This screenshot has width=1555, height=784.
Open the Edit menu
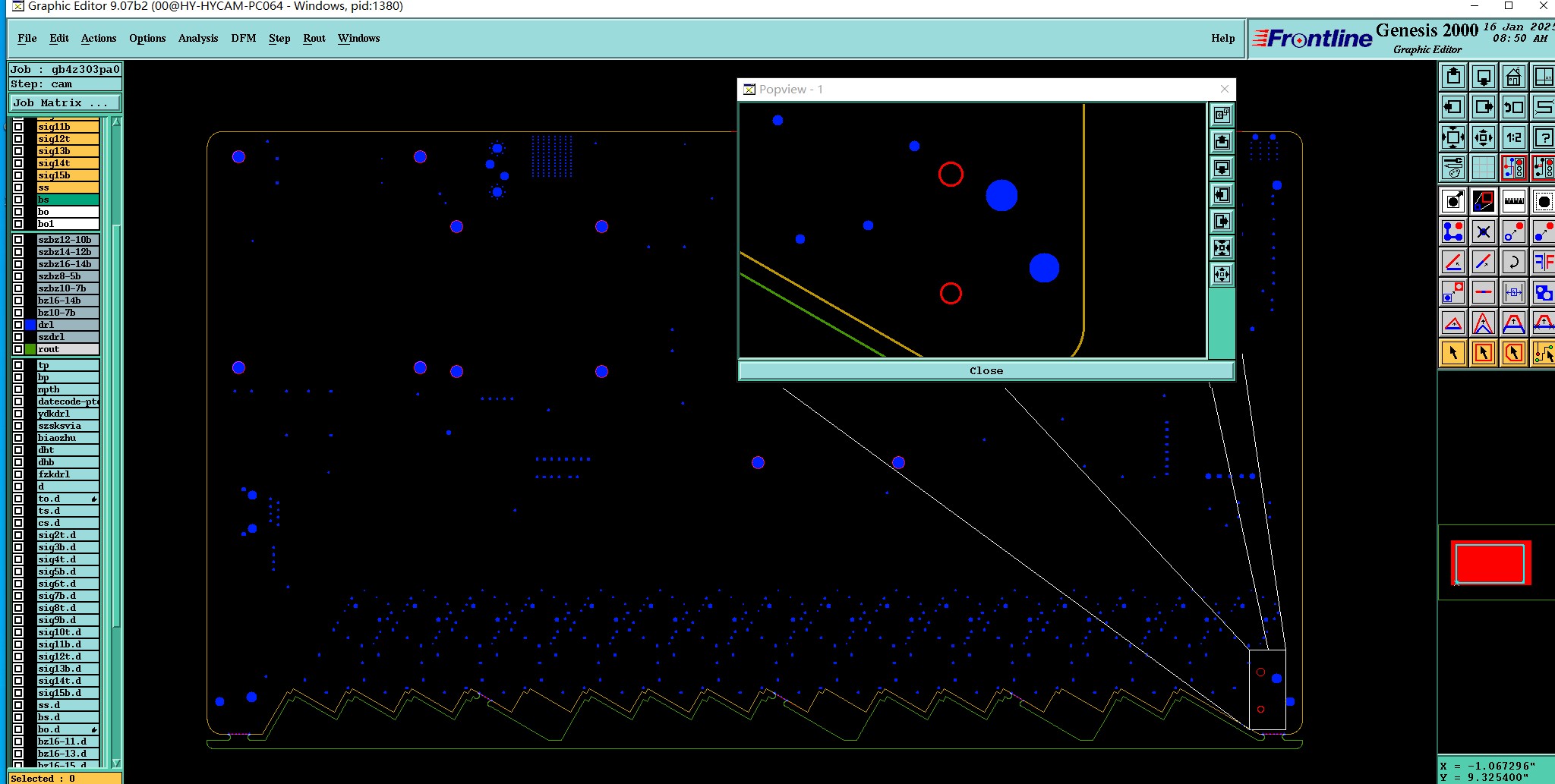(x=59, y=38)
